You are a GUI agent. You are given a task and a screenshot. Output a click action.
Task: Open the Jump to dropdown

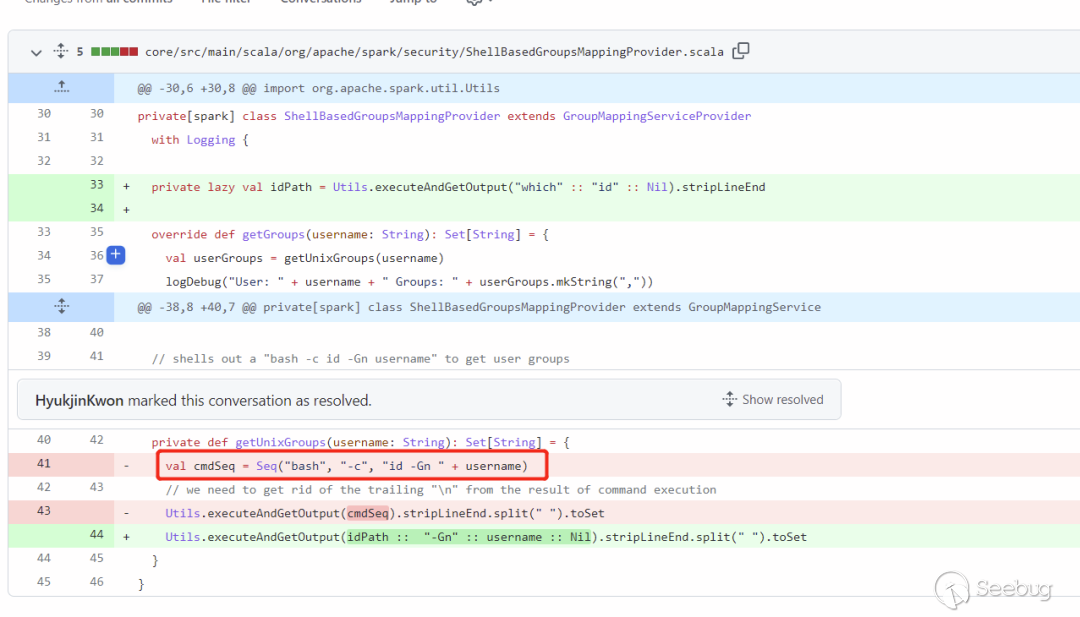[412, 2]
